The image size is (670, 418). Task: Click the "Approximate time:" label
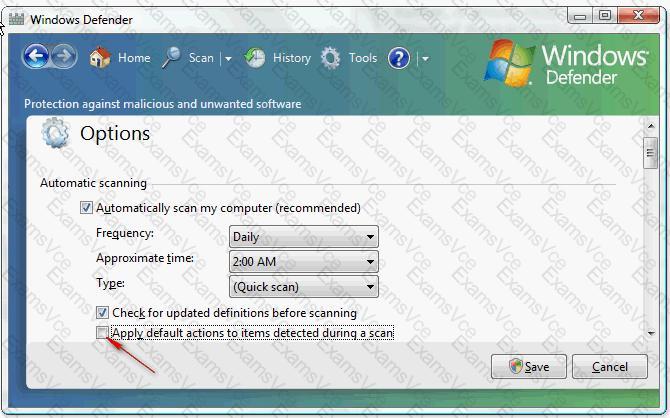(x=145, y=258)
